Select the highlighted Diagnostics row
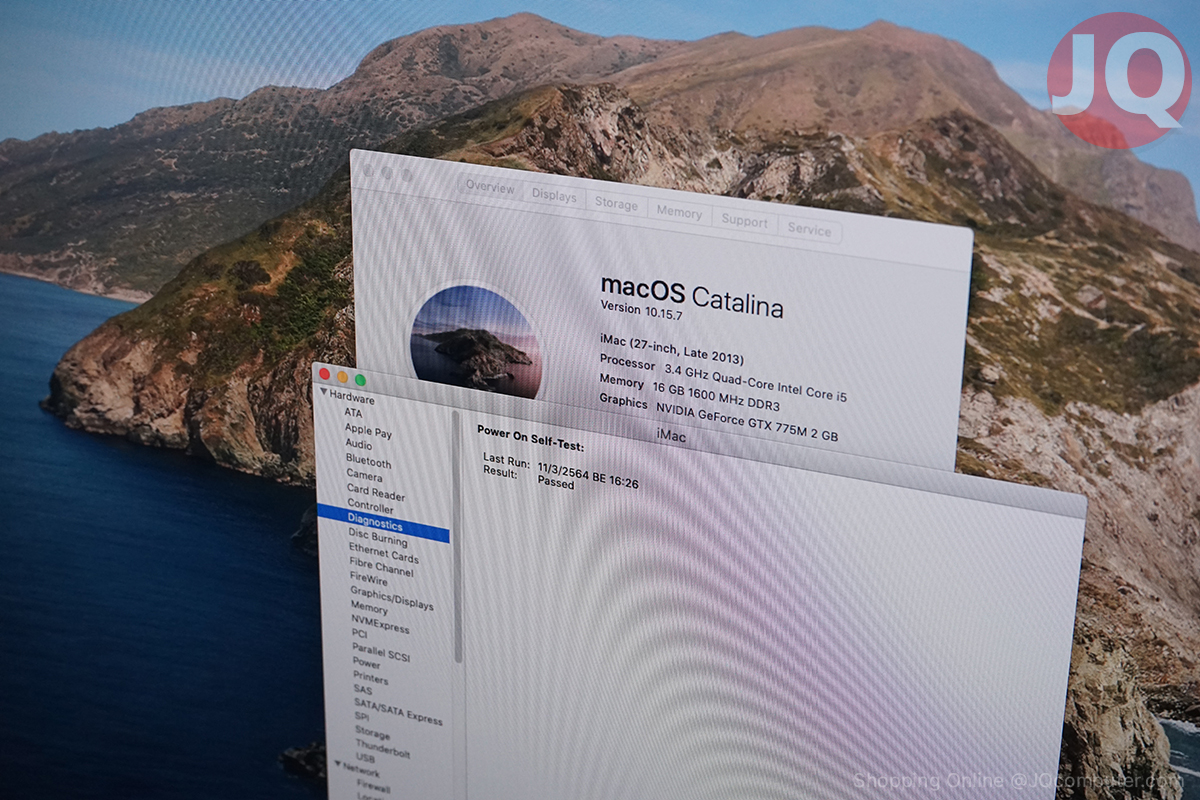Viewport: 1200px width, 800px height. pyautogui.click(x=383, y=524)
